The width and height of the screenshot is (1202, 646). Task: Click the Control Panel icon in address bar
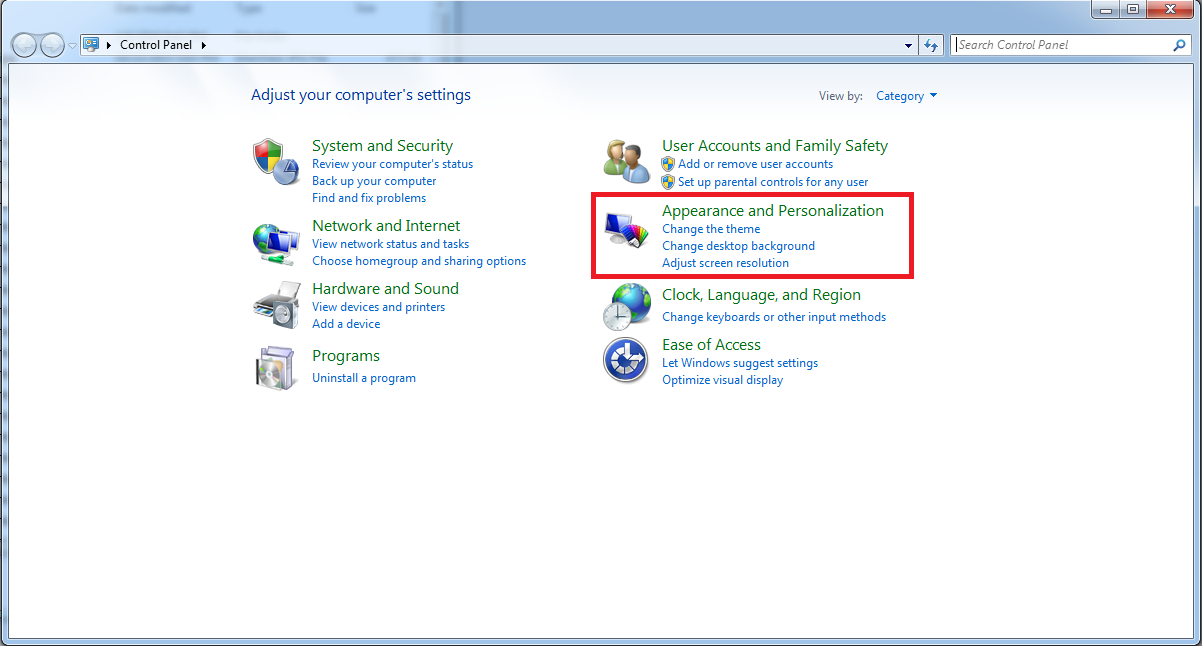(91, 44)
